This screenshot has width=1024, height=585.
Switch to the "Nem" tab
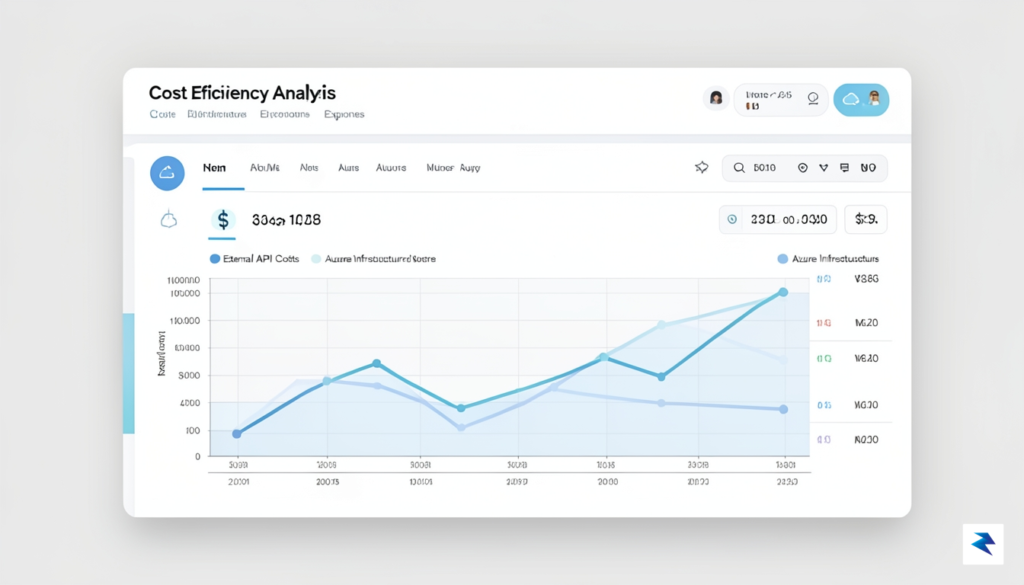point(214,168)
